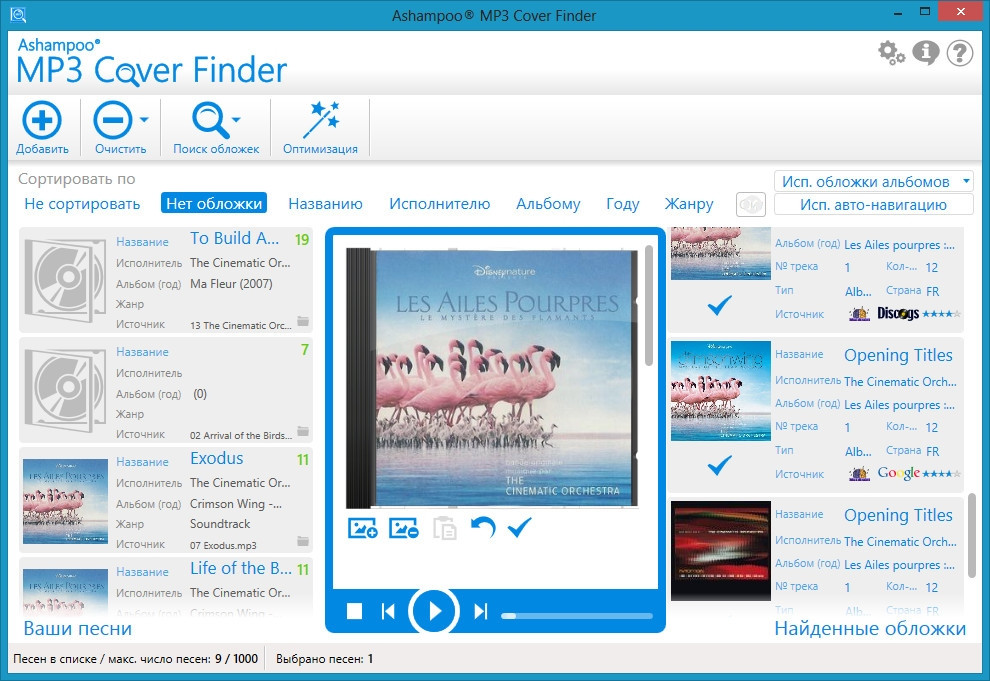990x681 pixels.
Task: Click the paste cover clipboard icon
Action: [x=444, y=528]
